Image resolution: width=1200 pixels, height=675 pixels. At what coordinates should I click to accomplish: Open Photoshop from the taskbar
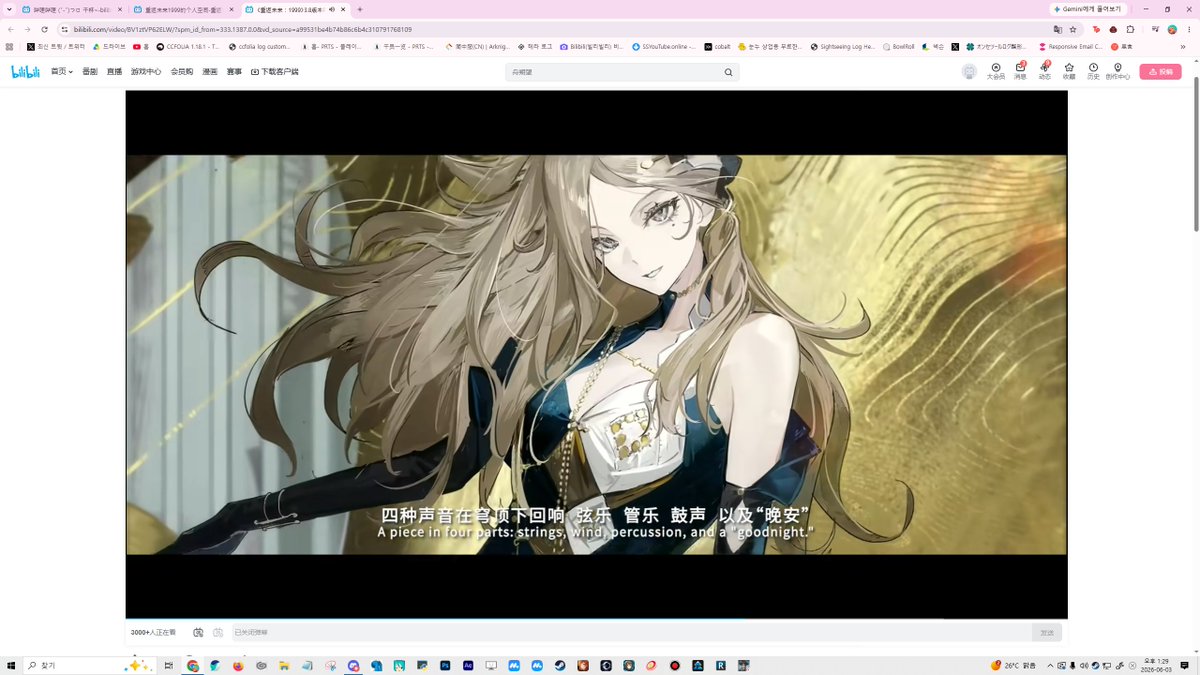point(445,665)
